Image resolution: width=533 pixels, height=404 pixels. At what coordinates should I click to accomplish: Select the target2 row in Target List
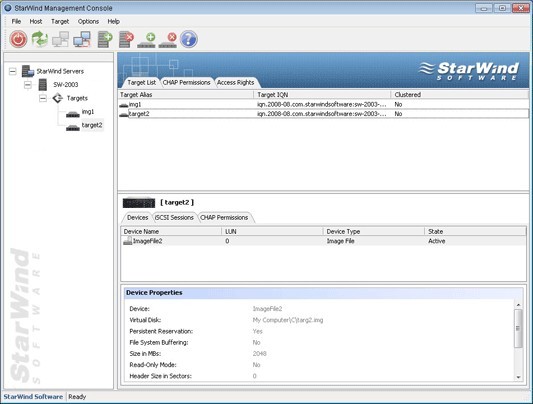(323, 114)
